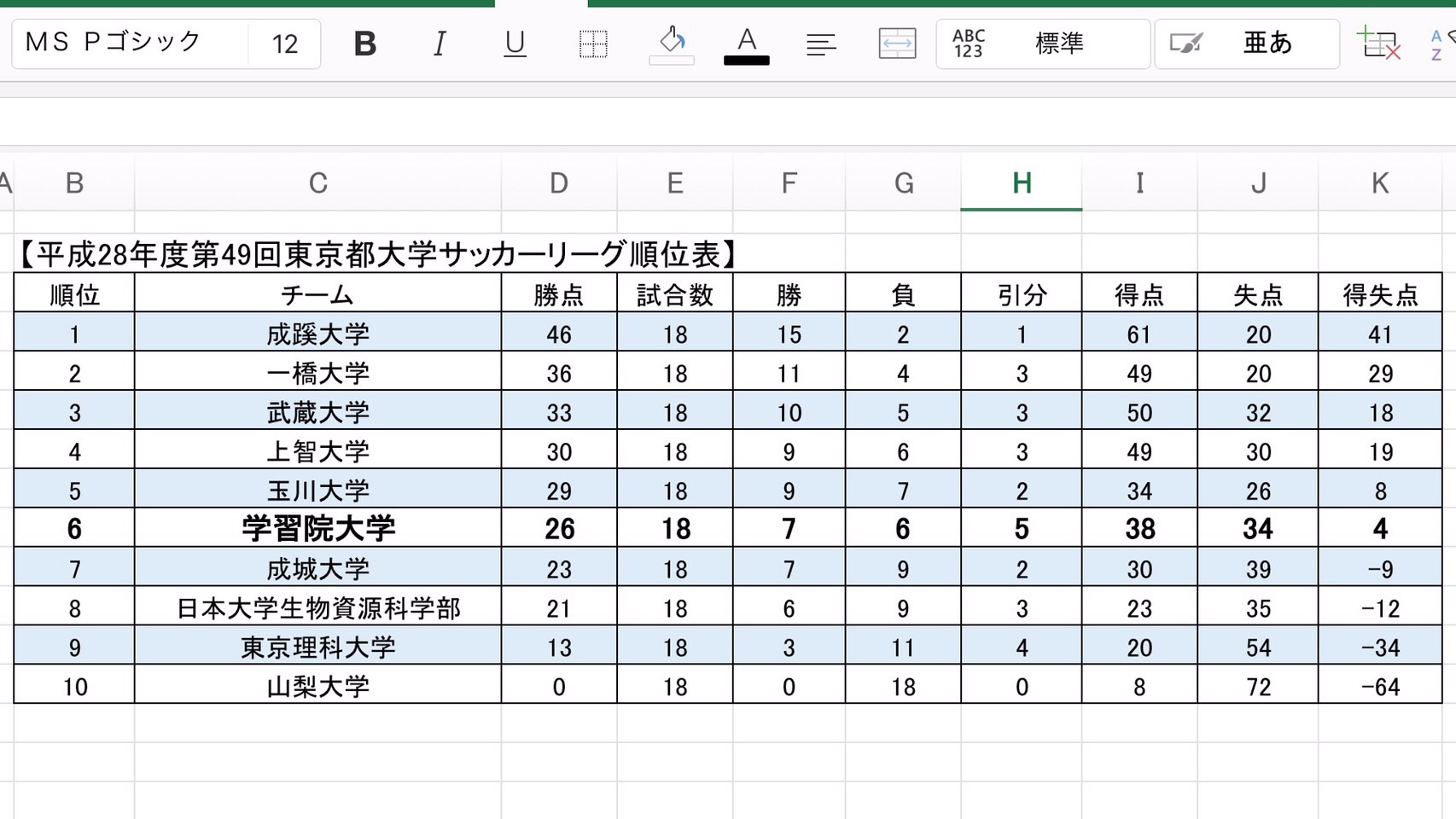Screen dimensions: 1456x819
Task: Select highlighted column H header
Action: coord(1022,183)
